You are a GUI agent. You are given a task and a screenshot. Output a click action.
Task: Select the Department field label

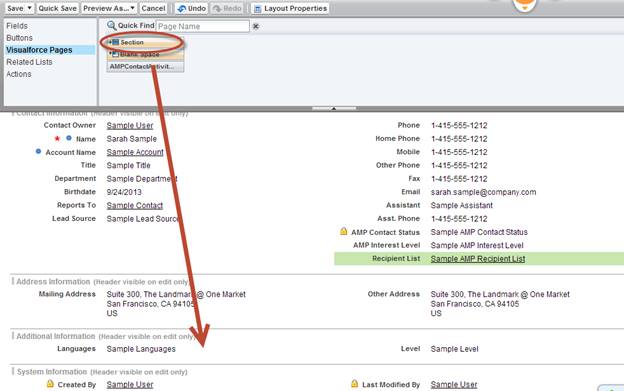tap(75, 179)
